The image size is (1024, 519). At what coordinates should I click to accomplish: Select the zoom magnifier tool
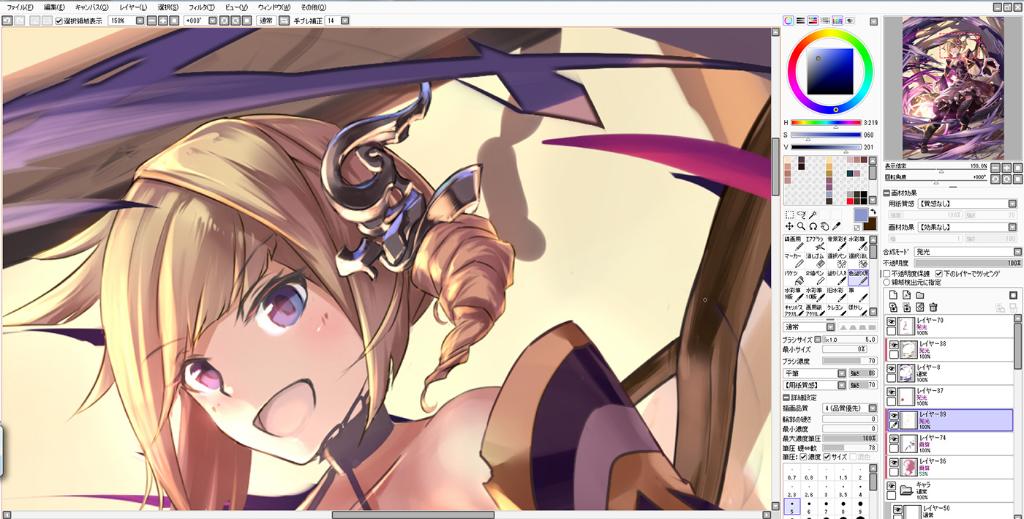[801, 227]
